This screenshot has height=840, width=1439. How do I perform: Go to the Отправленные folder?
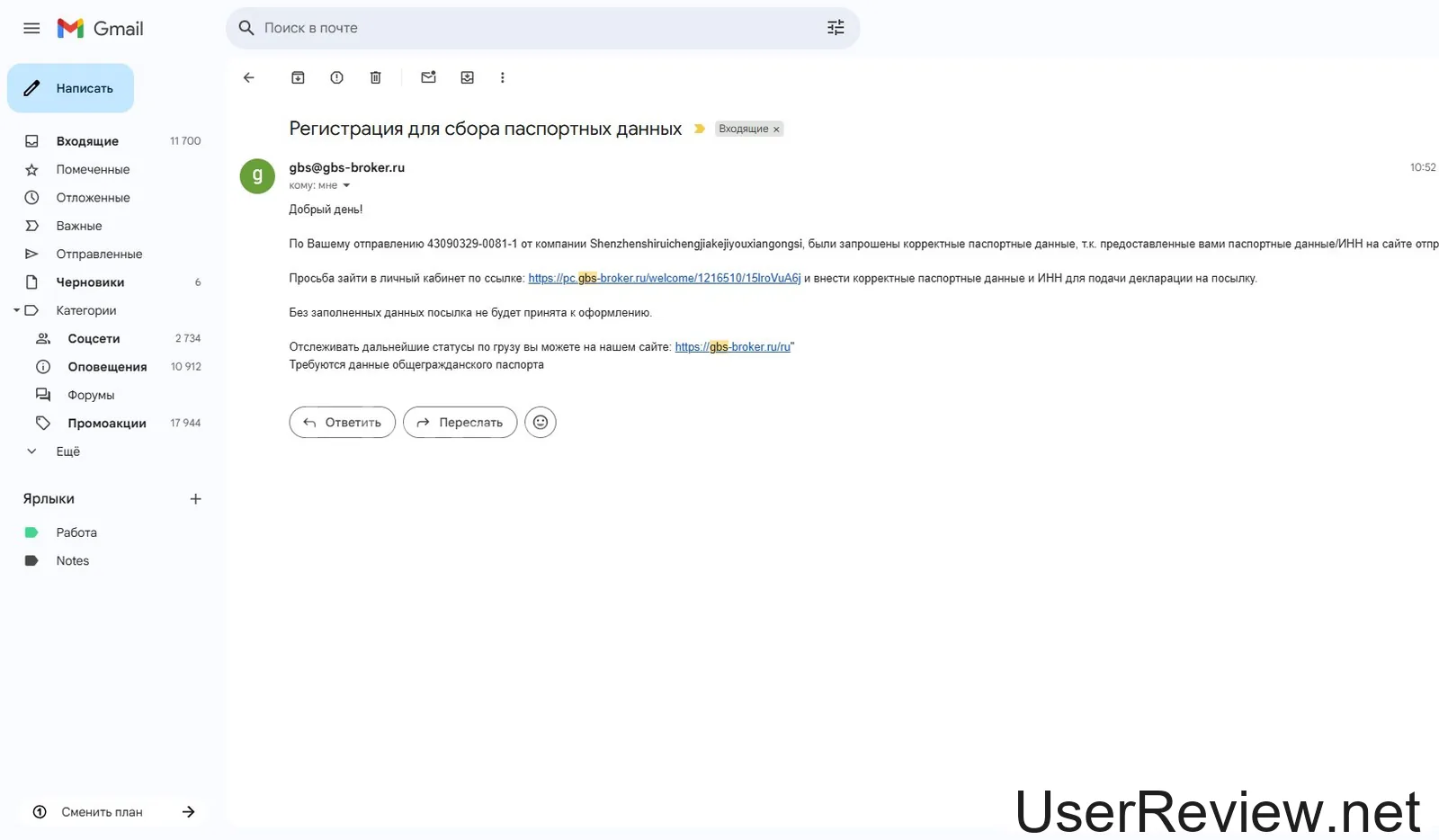(99, 254)
